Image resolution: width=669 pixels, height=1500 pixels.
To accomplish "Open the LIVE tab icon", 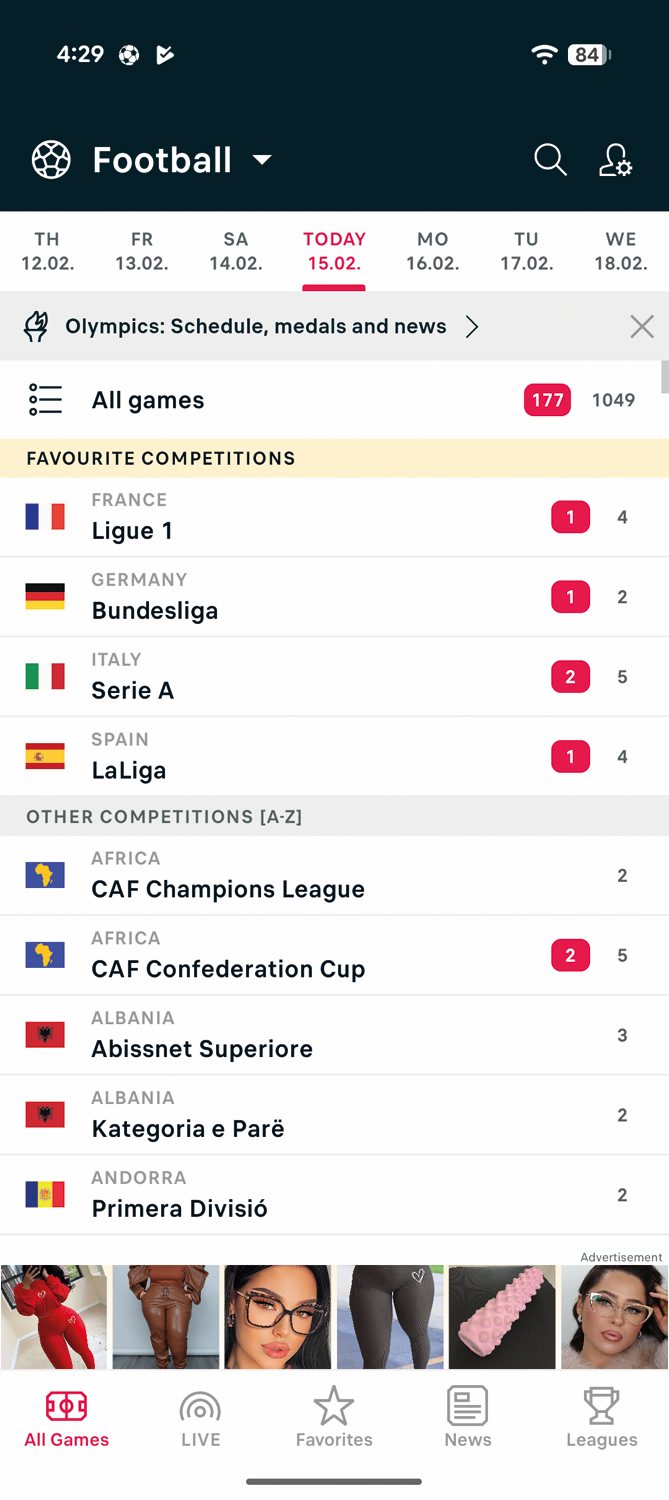I will tap(200, 1408).
